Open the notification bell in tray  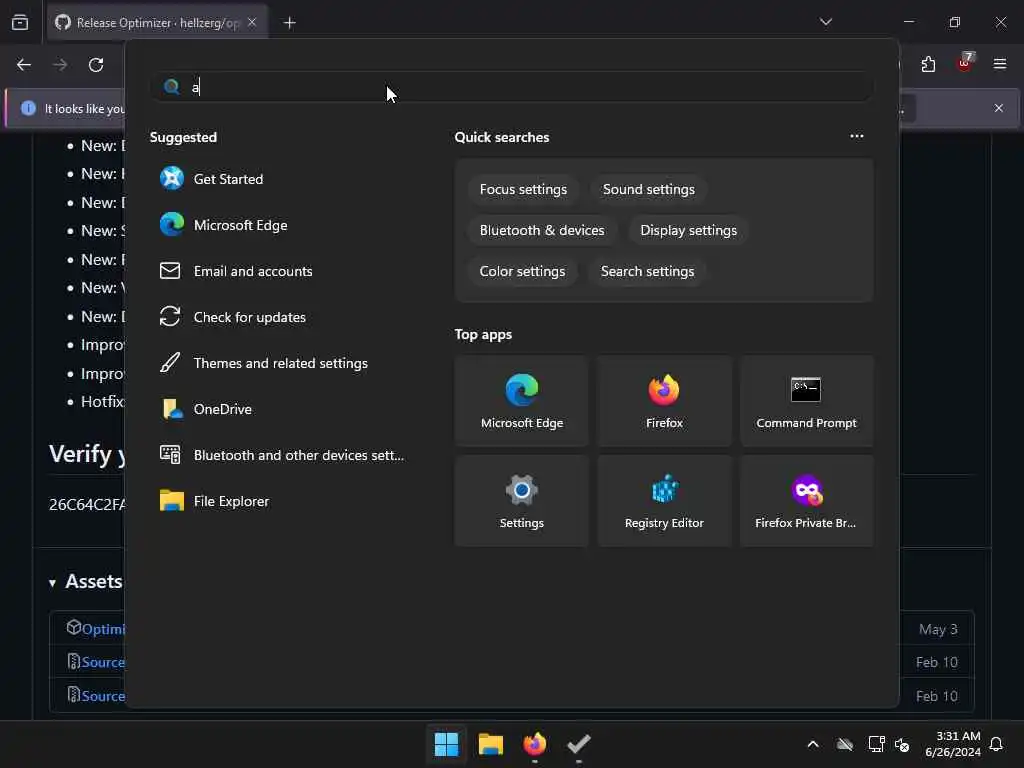point(997,744)
